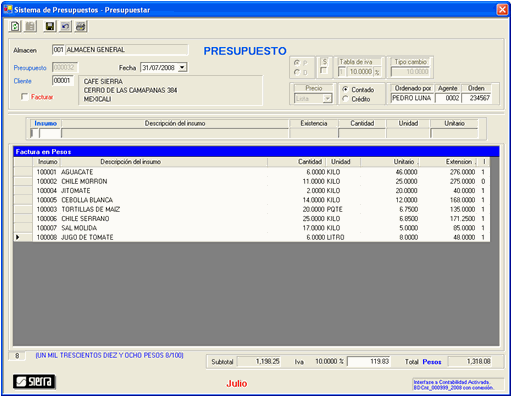Close the Presupuestar window
Screen dimensions: 512x397
(502, 10)
